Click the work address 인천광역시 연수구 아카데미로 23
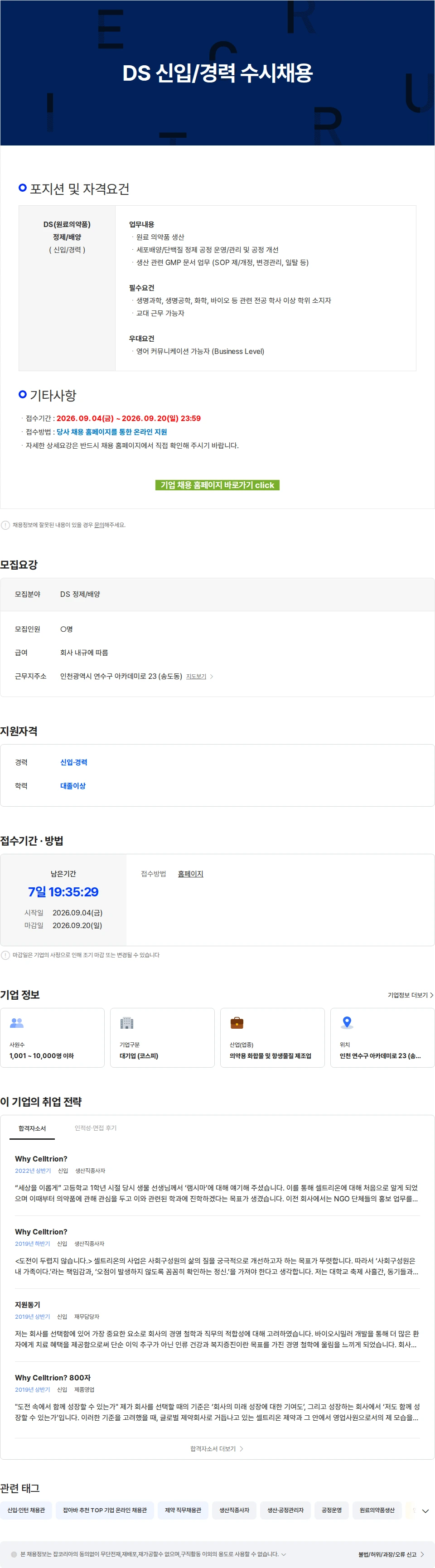 (x=121, y=676)
